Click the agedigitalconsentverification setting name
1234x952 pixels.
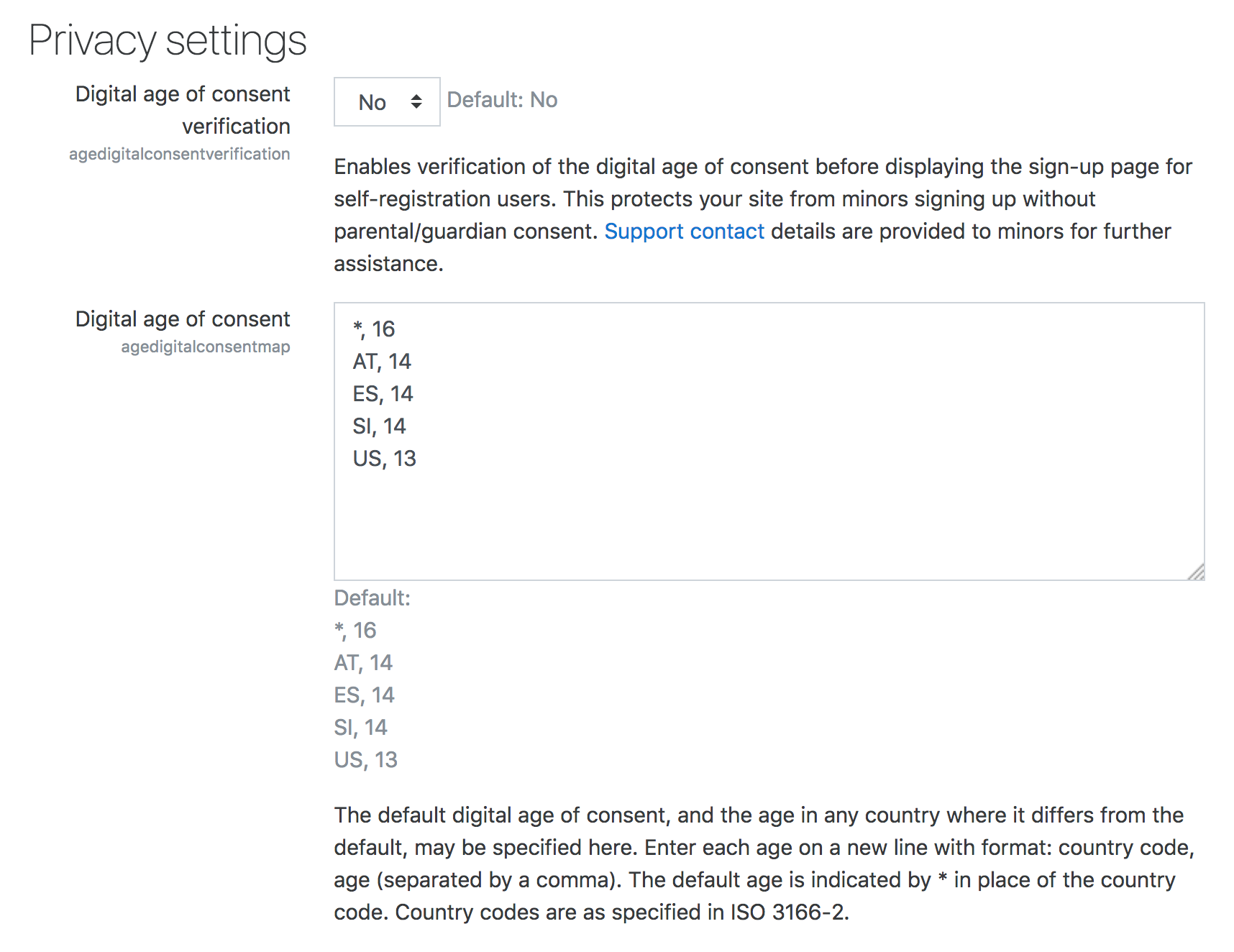pos(180,154)
